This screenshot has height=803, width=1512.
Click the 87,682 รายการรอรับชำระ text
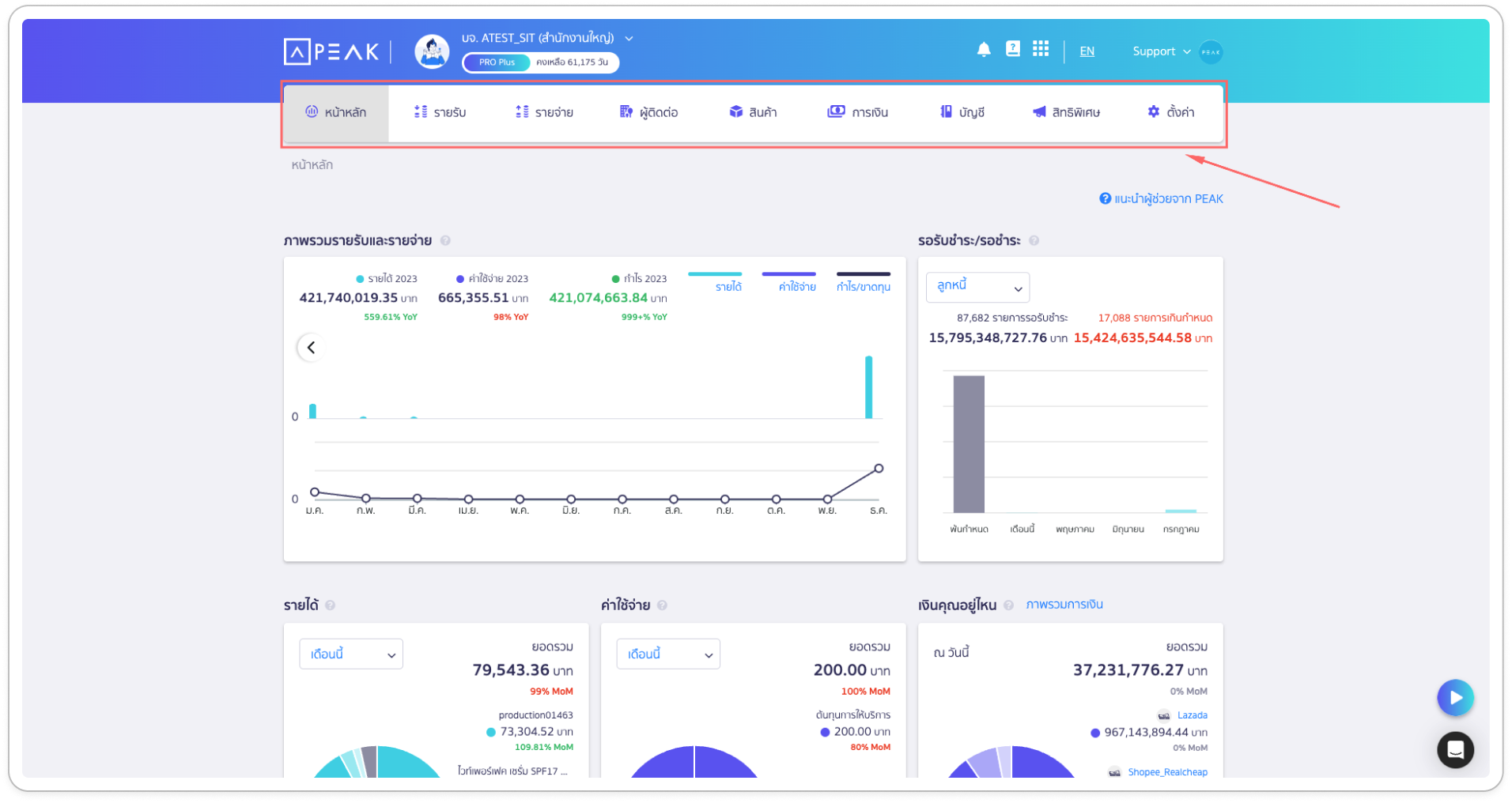1012,318
